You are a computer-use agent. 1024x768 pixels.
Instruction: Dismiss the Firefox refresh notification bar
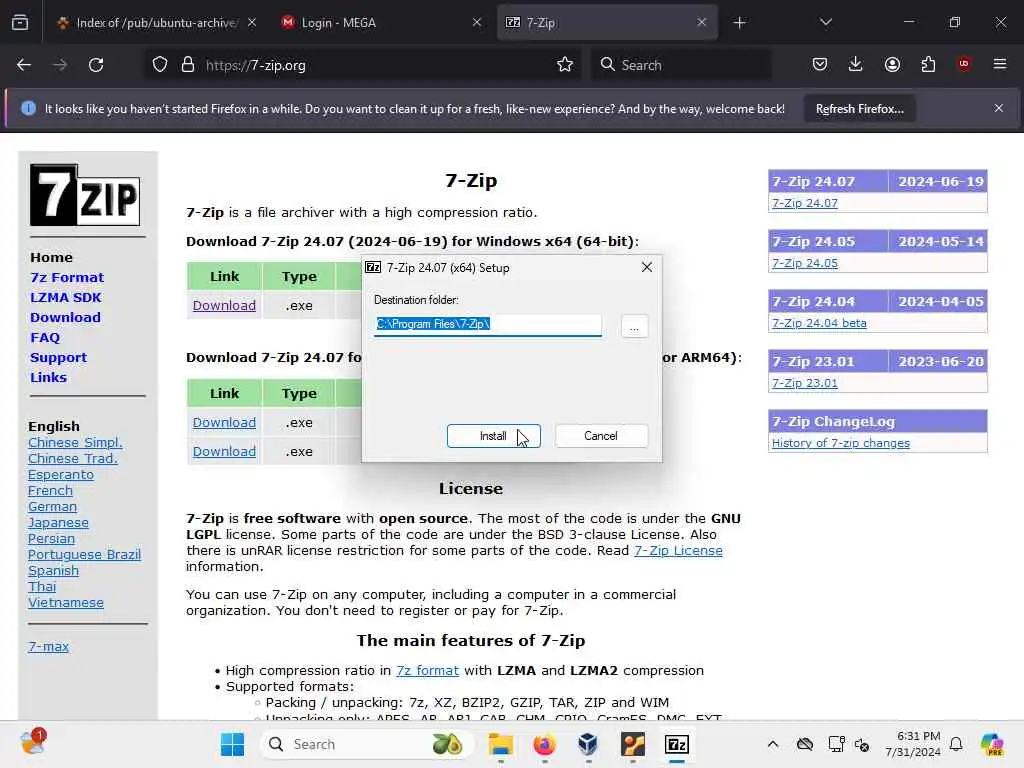point(999,108)
